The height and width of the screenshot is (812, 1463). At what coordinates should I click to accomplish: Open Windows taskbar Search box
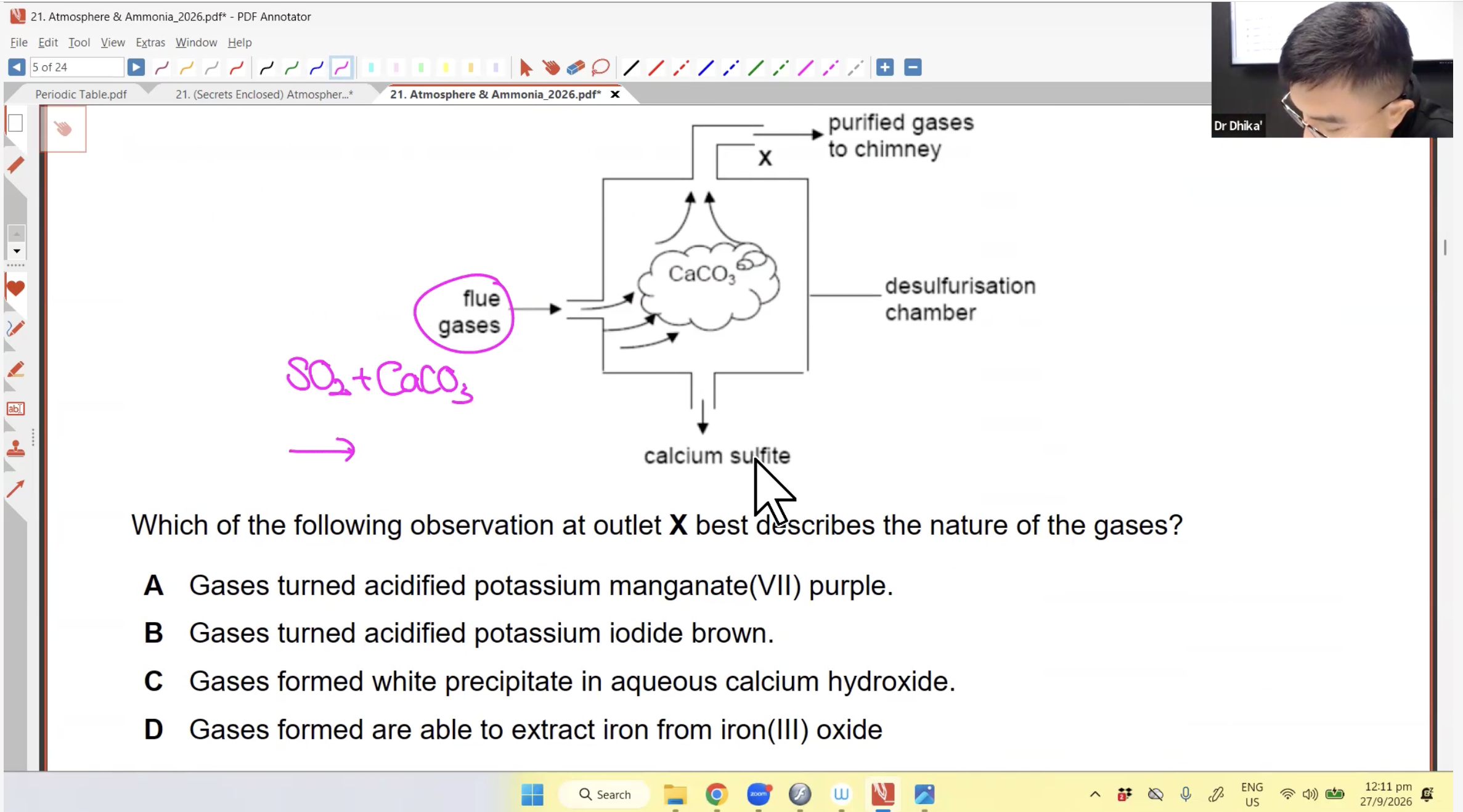(x=604, y=794)
